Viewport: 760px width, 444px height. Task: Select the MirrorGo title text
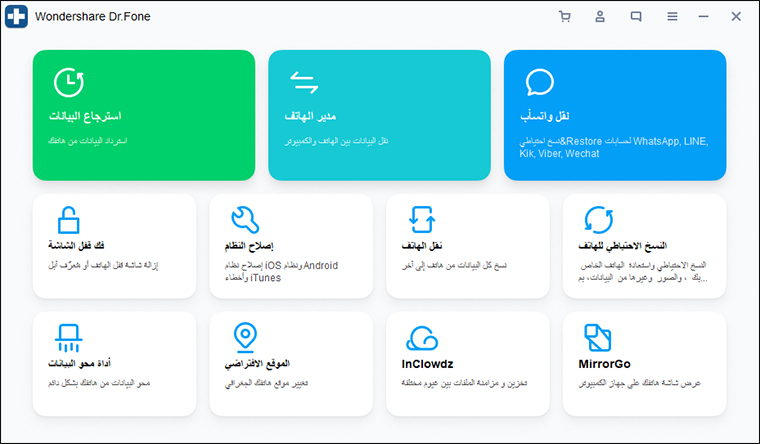tap(604, 364)
